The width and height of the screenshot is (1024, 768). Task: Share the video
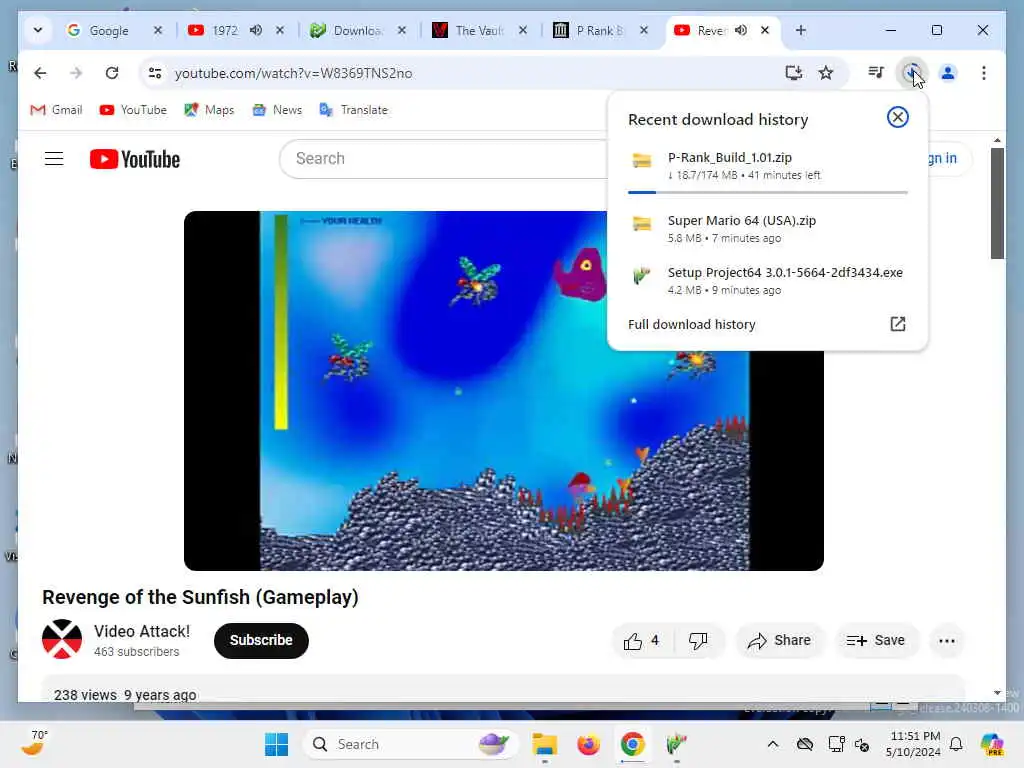[x=779, y=641]
